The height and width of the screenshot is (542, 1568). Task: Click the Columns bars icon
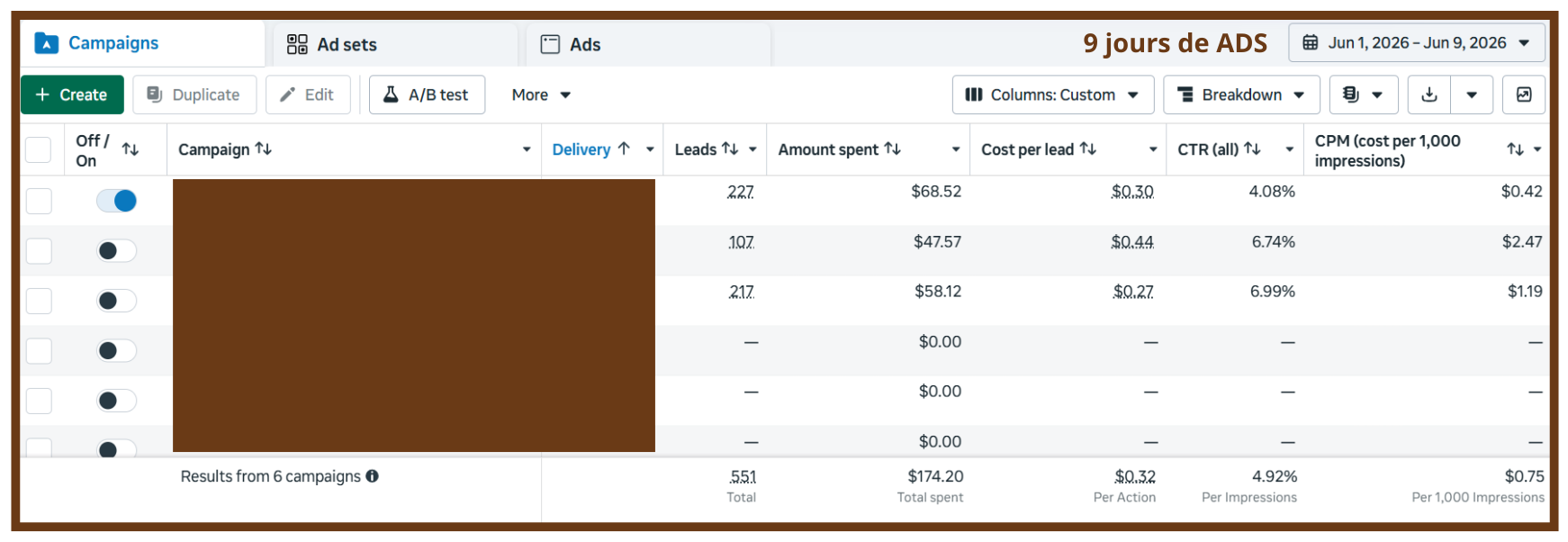pyautogui.click(x=974, y=95)
